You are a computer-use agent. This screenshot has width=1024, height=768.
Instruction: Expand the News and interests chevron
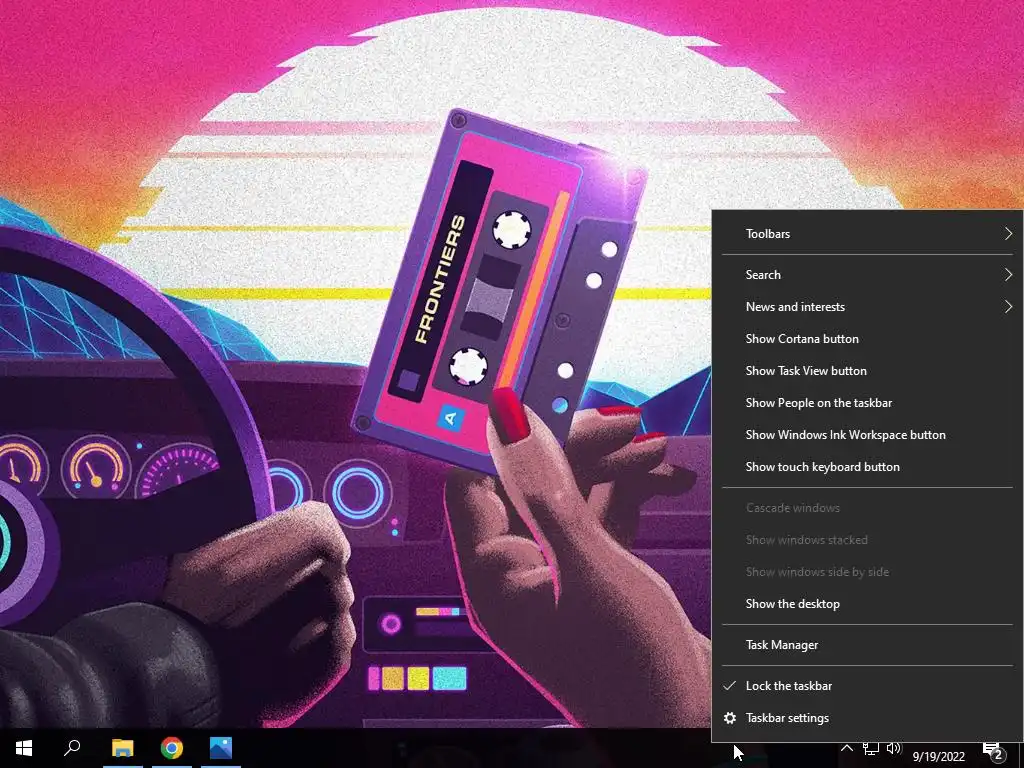(x=1008, y=307)
